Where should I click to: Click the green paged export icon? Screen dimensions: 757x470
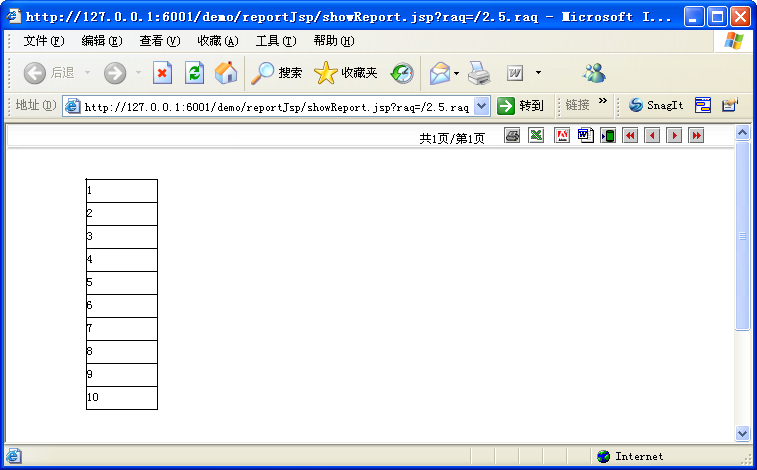point(608,136)
